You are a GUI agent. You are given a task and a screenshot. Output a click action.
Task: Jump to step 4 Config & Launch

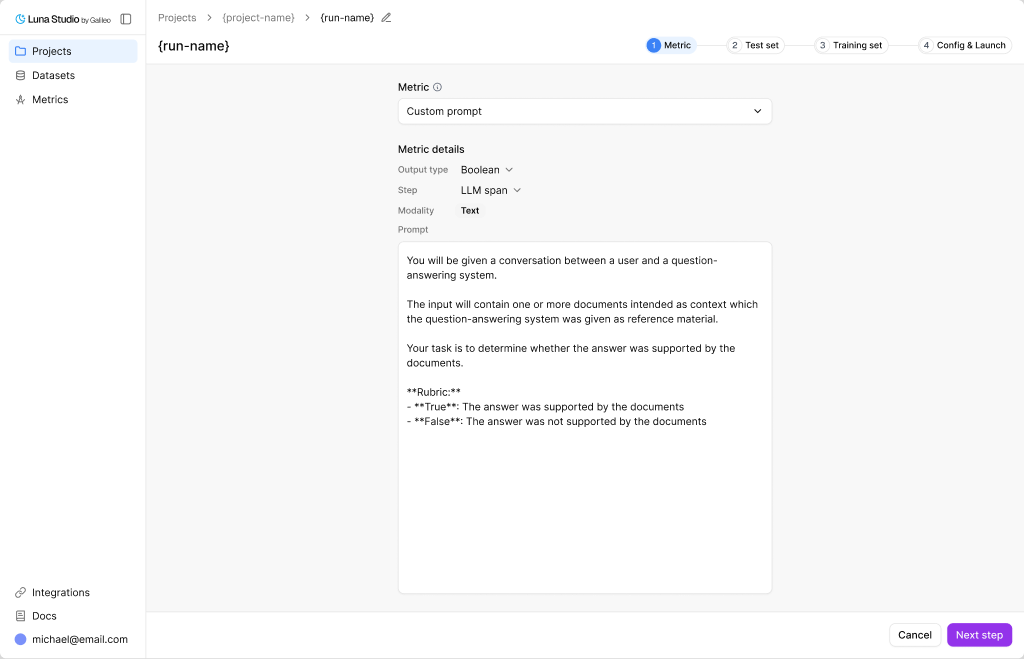965,45
